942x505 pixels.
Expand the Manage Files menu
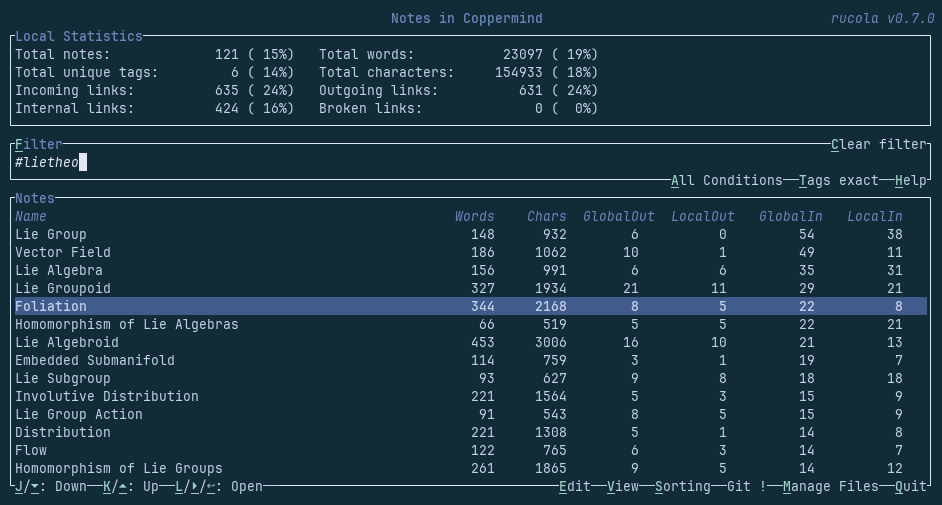tap(830, 486)
